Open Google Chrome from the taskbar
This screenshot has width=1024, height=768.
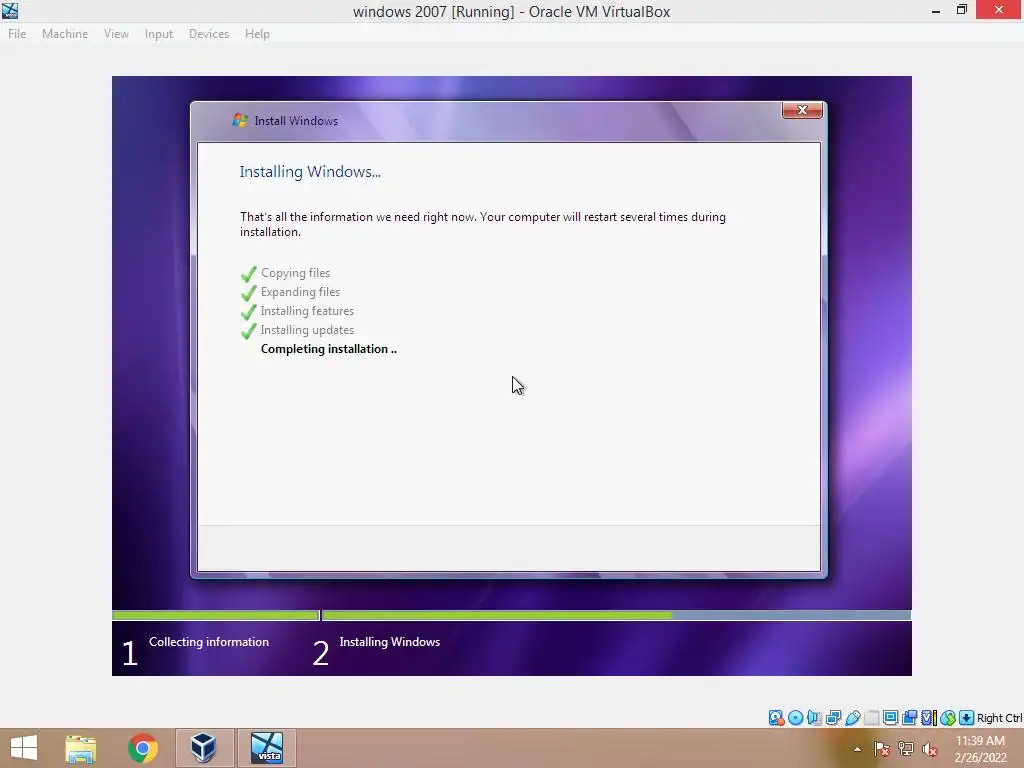[142, 748]
